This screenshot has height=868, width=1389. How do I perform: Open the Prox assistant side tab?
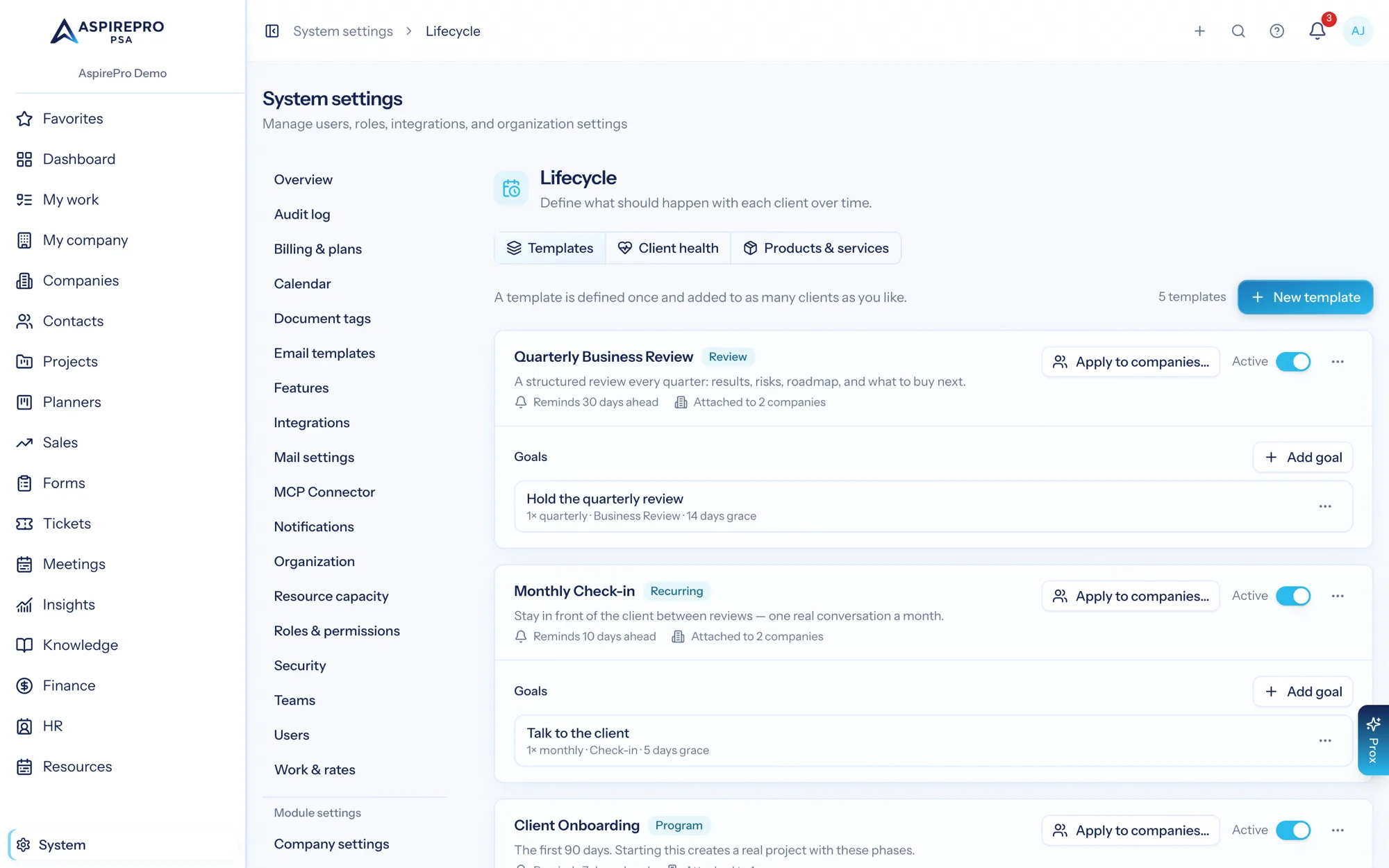tap(1373, 740)
